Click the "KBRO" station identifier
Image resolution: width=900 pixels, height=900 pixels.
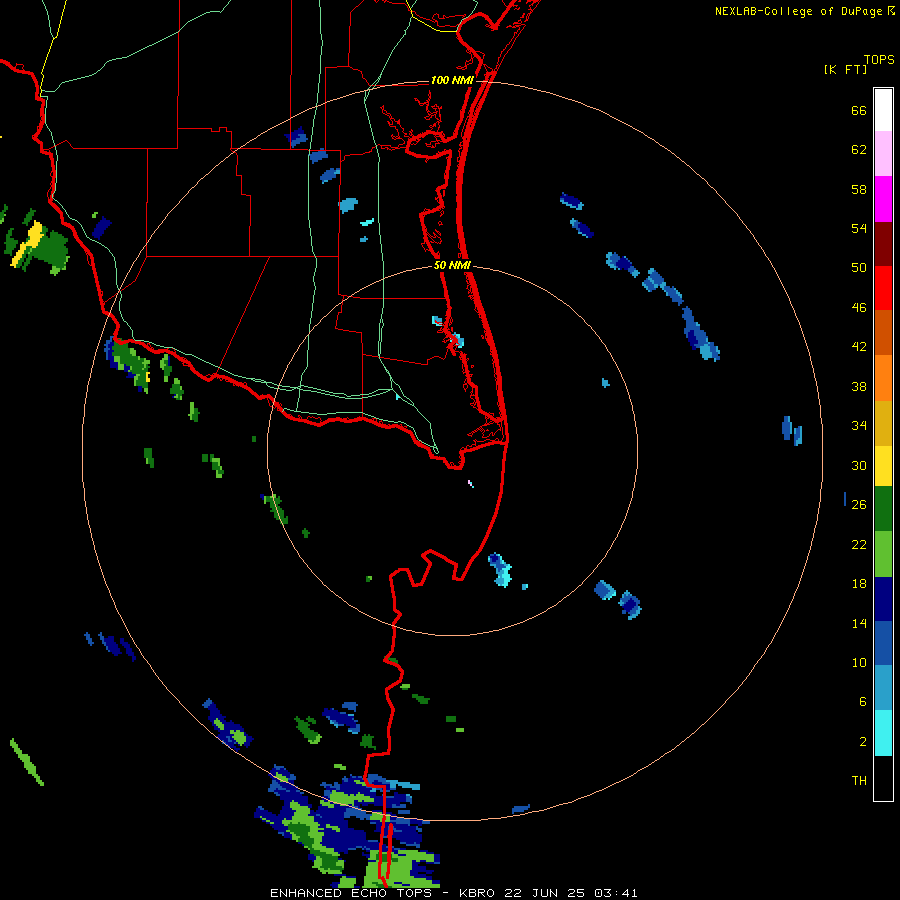point(478,893)
